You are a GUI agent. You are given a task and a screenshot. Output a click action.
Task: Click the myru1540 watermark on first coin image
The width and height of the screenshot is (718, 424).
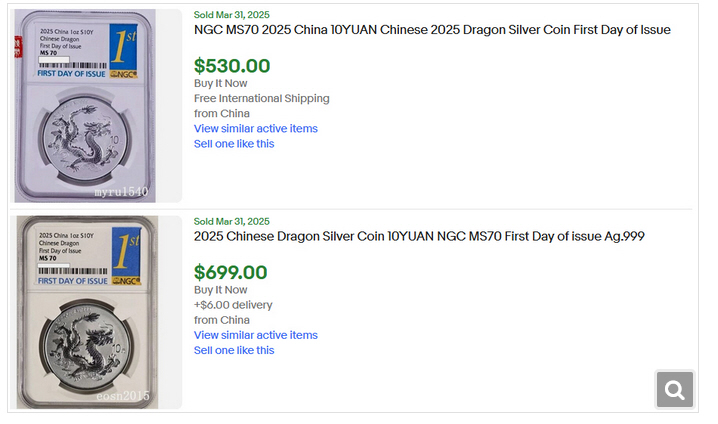(x=121, y=191)
